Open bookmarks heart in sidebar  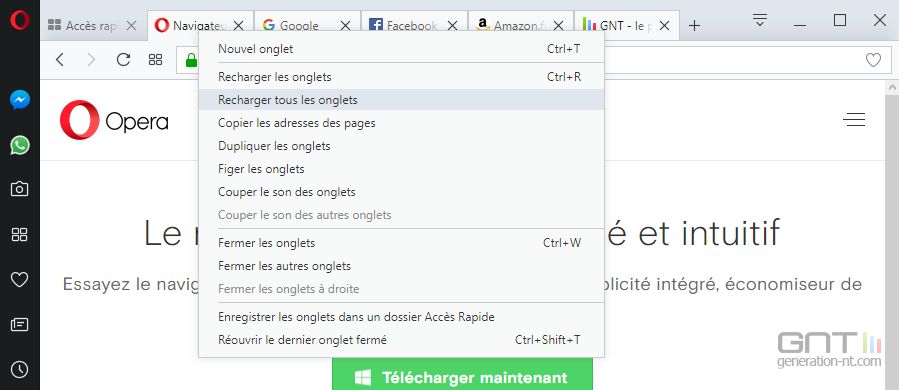tap(19, 279)
